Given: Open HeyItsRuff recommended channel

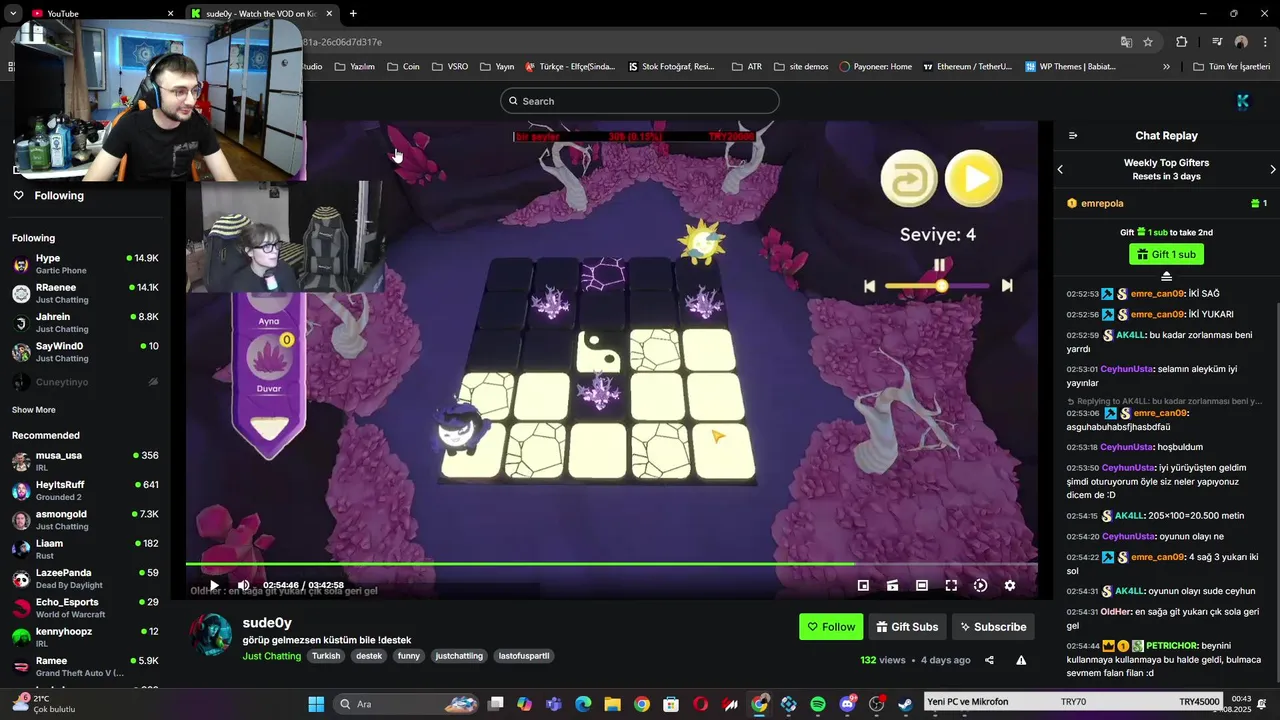Looking at the screenshot, I should coord(85,490).
